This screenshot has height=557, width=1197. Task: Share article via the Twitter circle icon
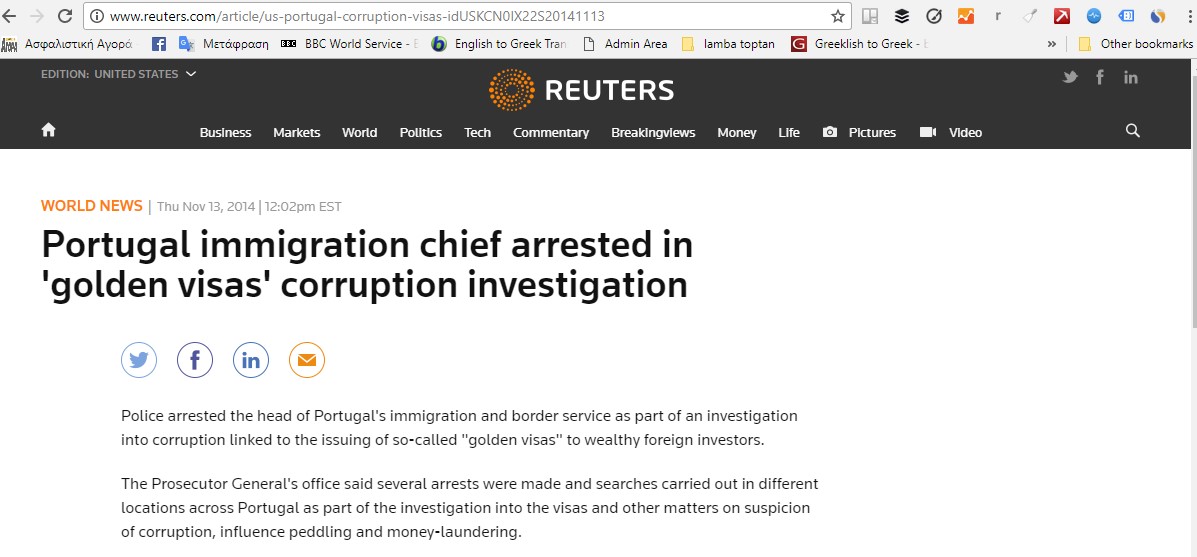tap(139, 360)
